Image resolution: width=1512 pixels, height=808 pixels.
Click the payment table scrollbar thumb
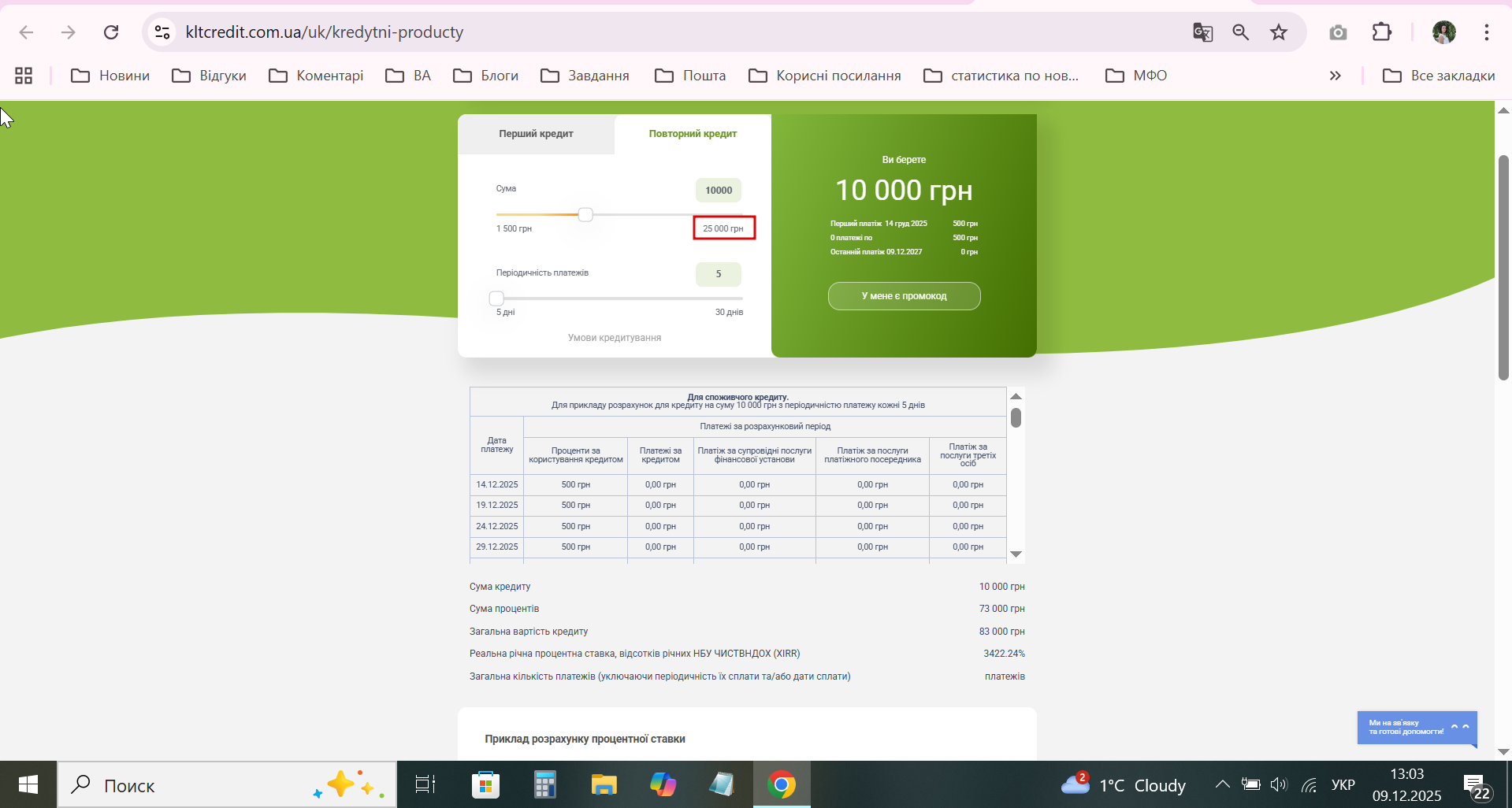point(1016,417)
